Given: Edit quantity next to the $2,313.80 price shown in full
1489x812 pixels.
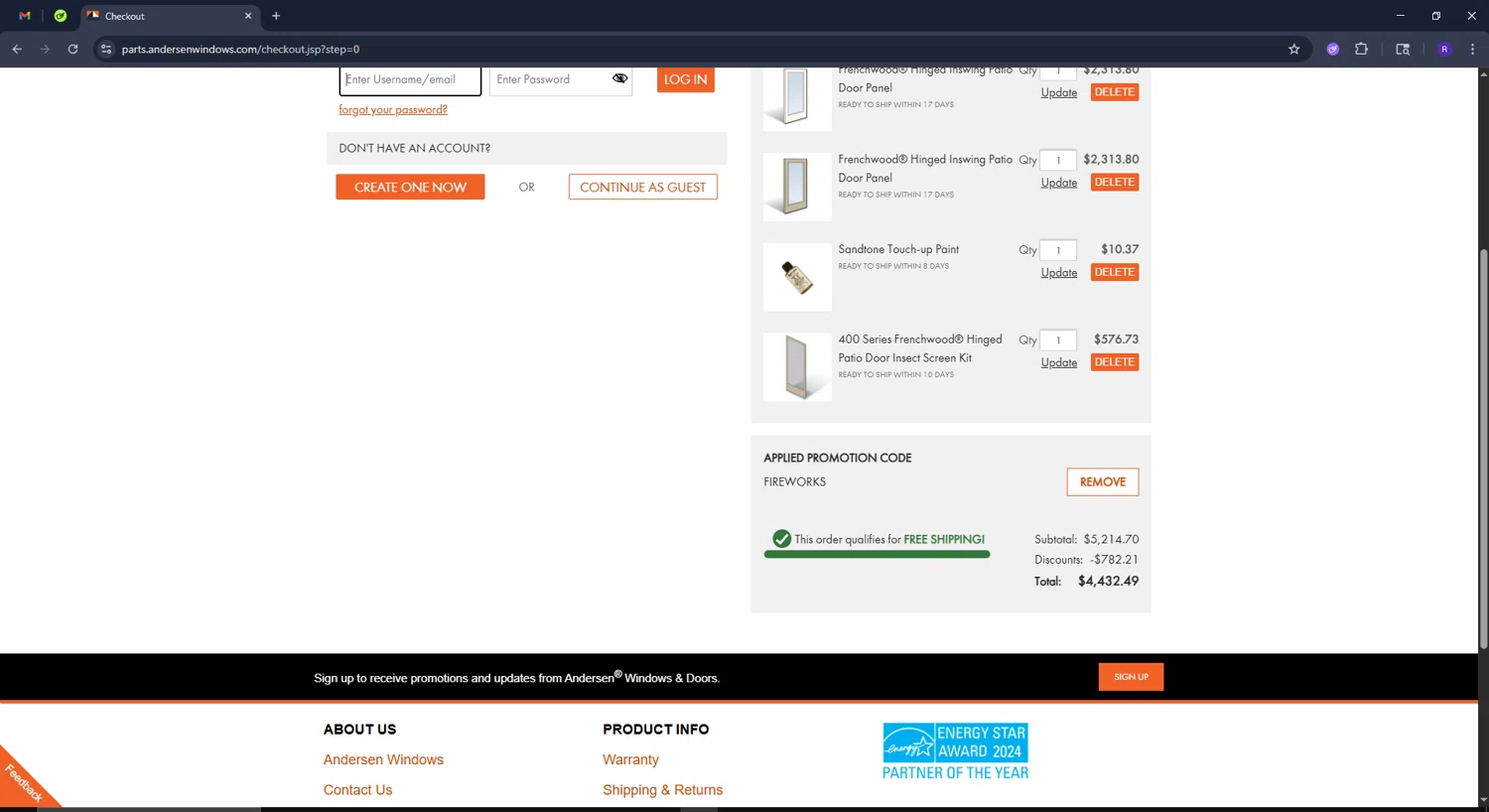Looking at the screenshot, I should pos(1058,160).
